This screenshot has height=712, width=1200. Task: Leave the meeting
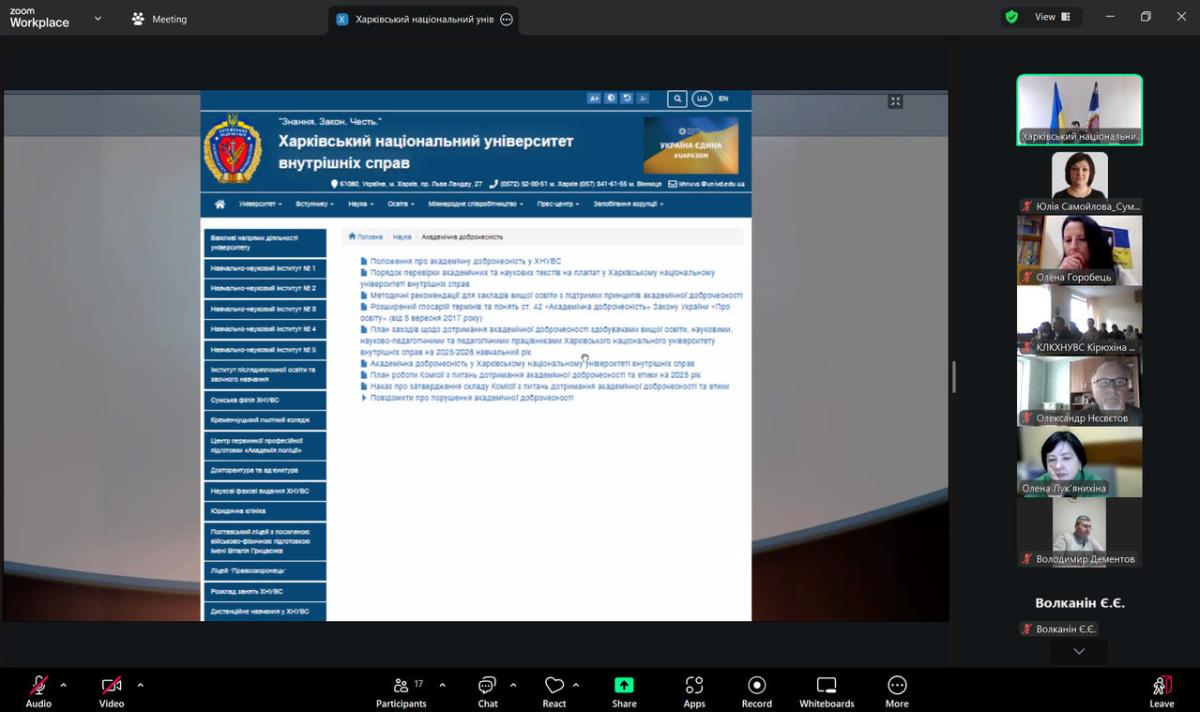[x=1161, y=688]
